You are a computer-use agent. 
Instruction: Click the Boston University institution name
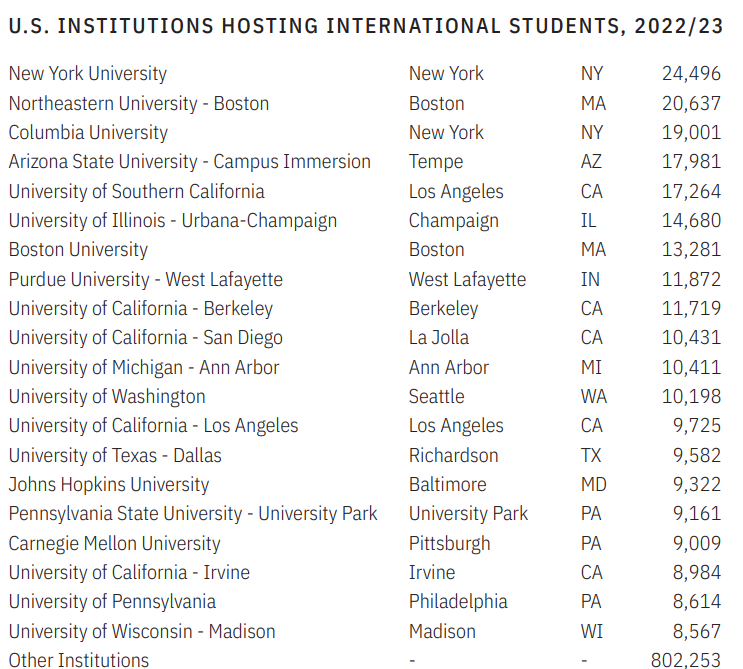[78, 250]
